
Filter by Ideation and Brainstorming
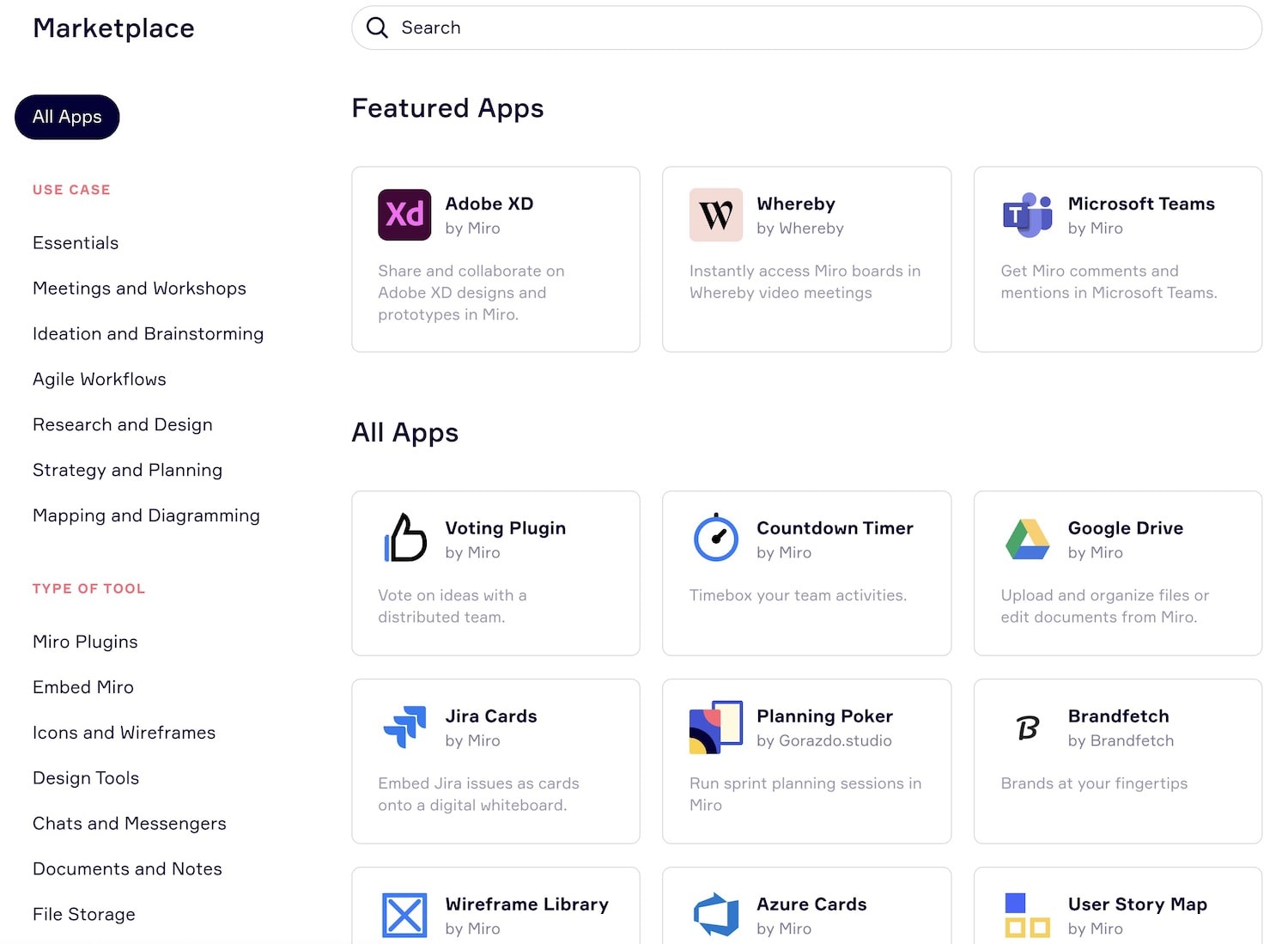pos(148,334)
